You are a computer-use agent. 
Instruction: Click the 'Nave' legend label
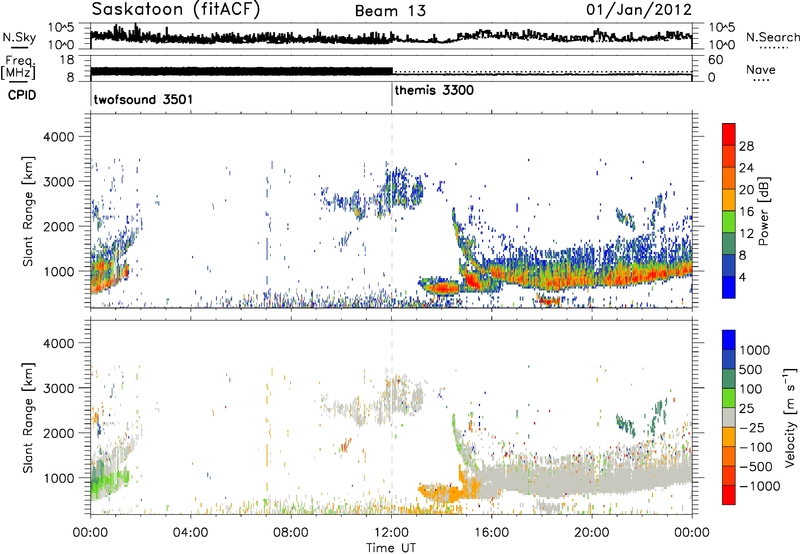point(761,70)
